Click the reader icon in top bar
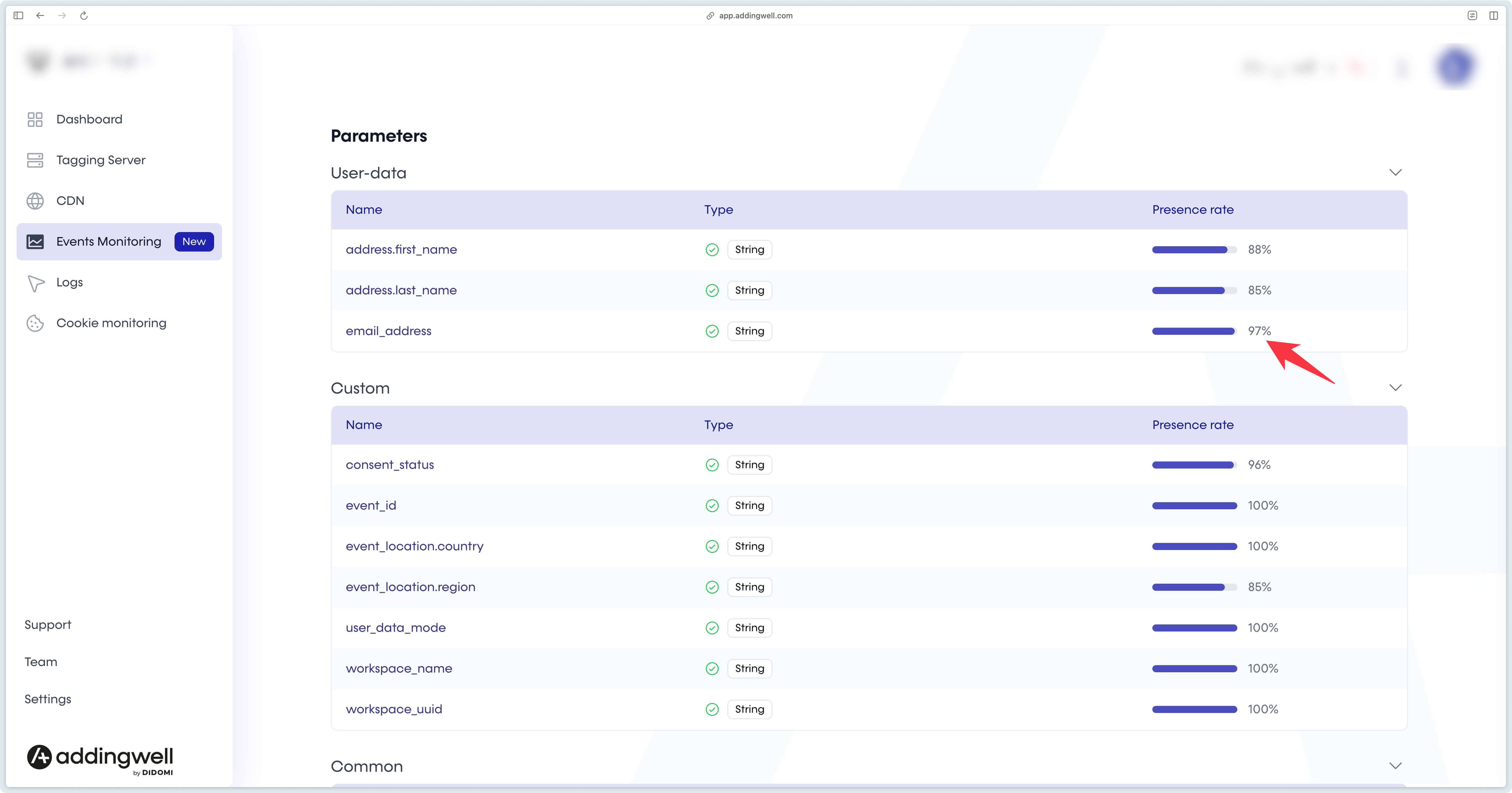 (1472, 15)
